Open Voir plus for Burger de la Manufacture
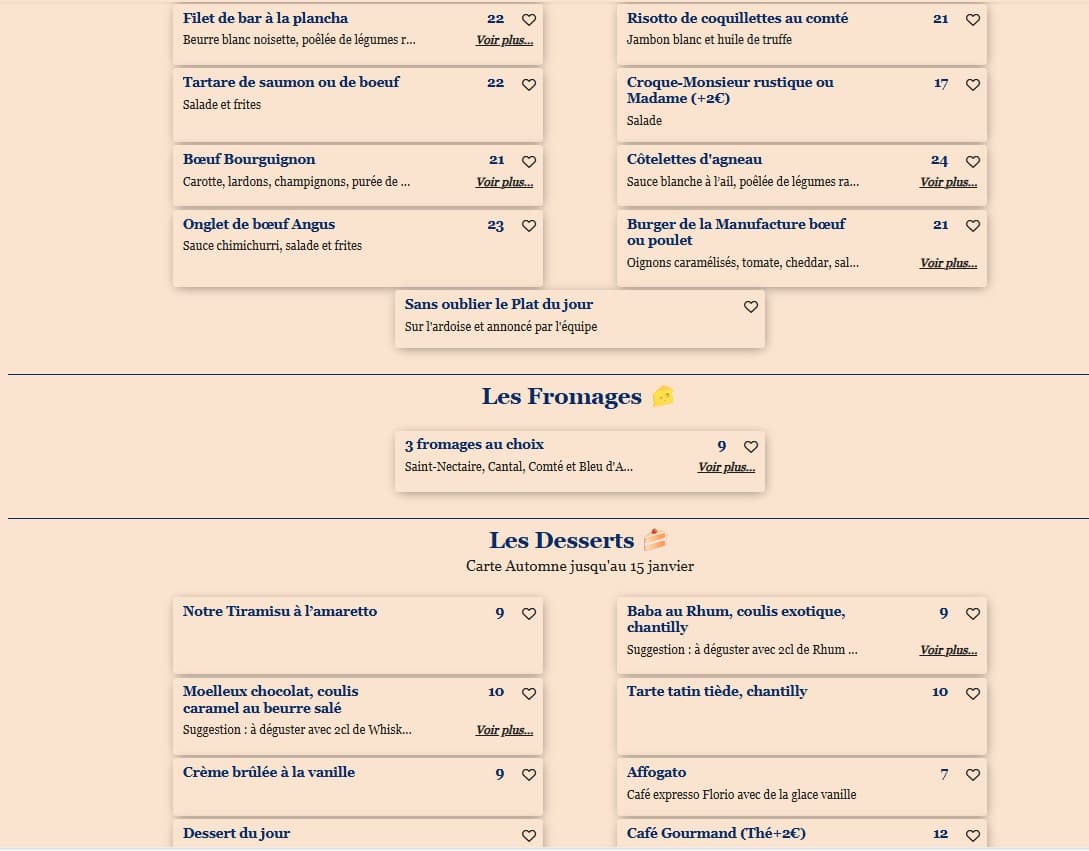Image resolution: width=1089 pixels, height=851 pixels. 948,263
